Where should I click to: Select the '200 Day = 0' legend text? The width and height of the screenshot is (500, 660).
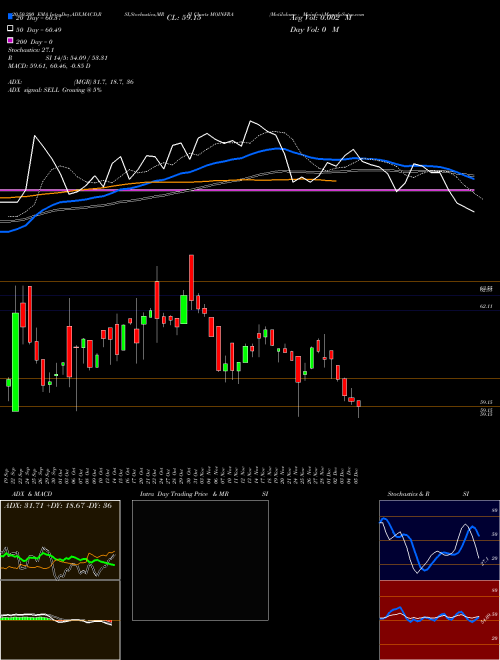35,42
